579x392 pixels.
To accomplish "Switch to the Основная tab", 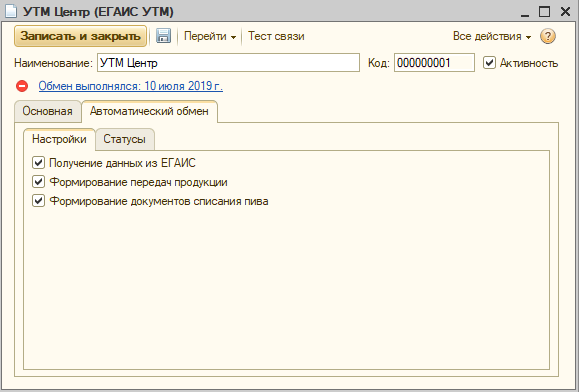I will (x=48, y=111).
